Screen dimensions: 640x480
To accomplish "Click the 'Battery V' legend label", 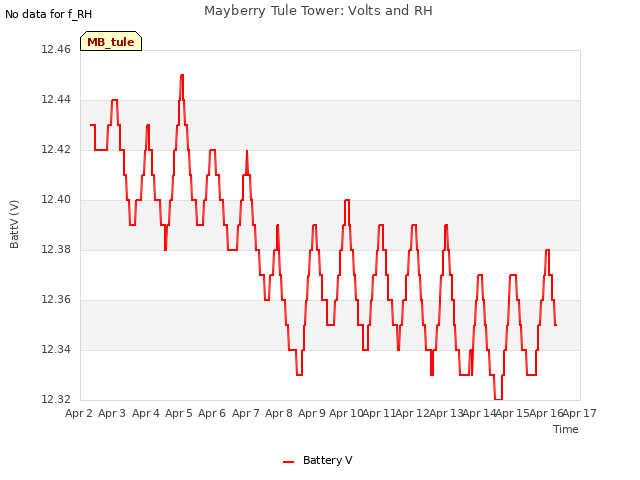I will coord(327,460).
